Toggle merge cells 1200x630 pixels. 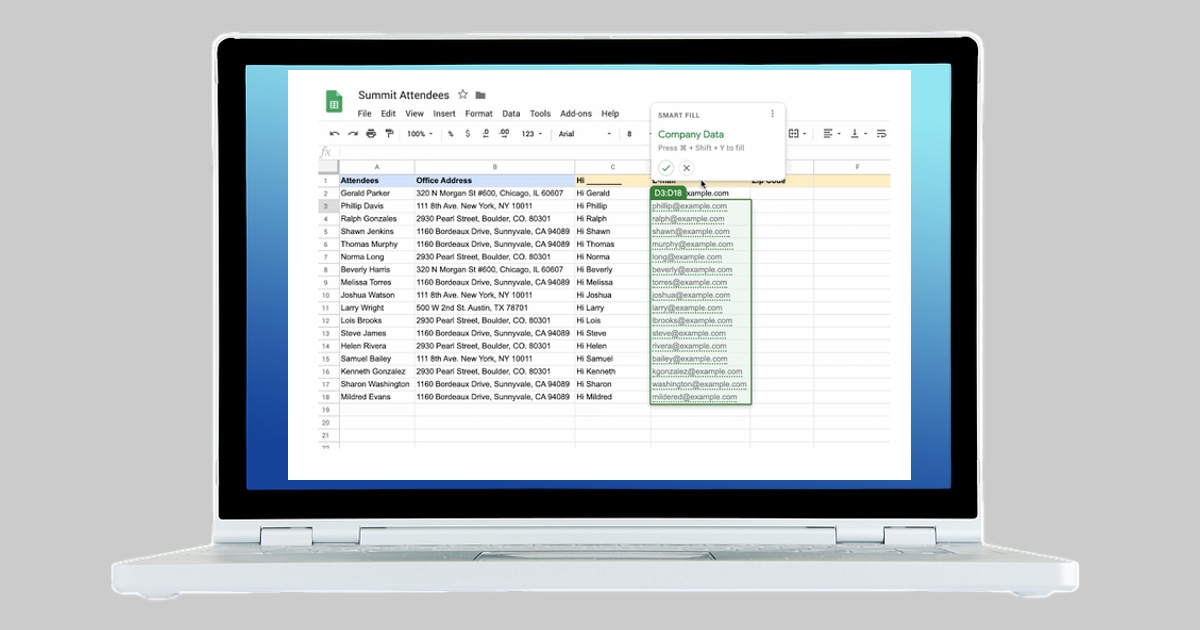795,133
